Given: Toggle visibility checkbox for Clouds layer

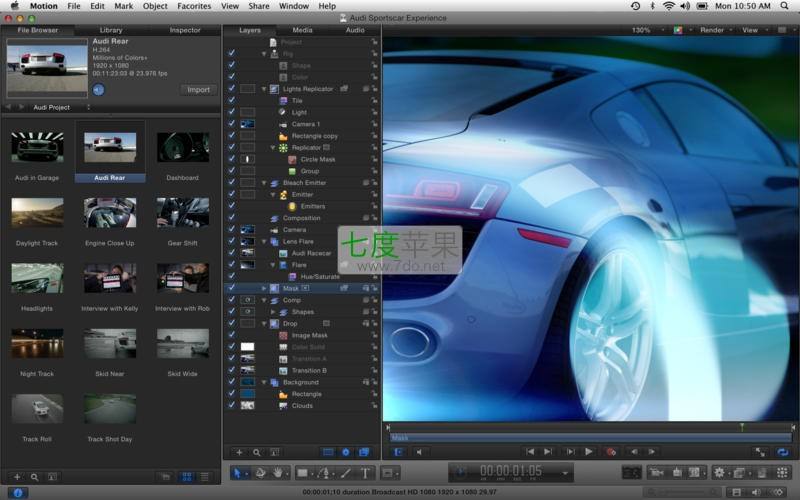Looking at the screenshot, I should click(232, 405).
